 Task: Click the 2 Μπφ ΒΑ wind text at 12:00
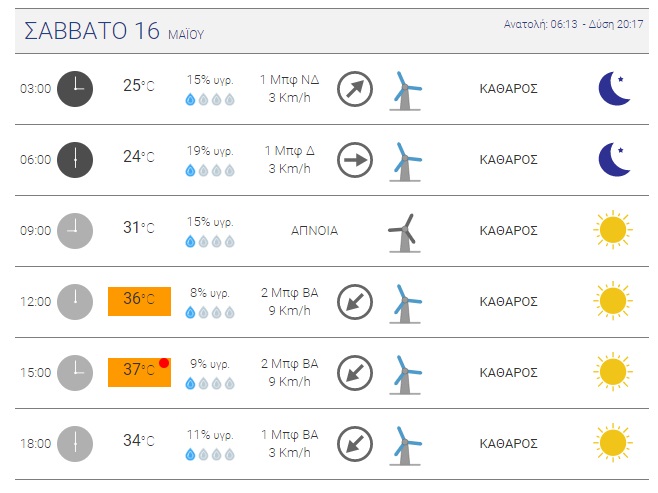coord(290,293)
